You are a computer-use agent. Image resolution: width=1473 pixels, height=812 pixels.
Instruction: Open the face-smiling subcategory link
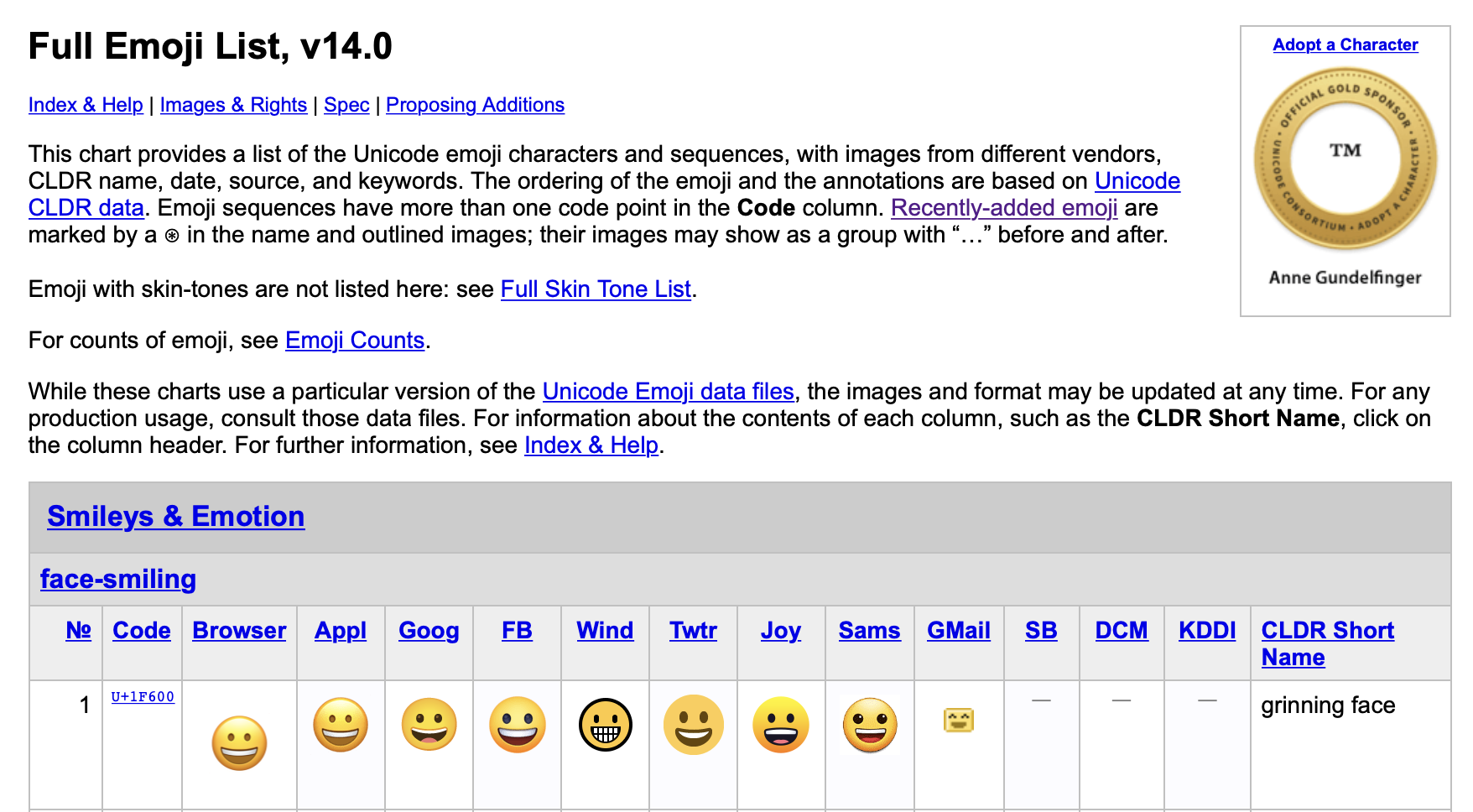point(118,579)
